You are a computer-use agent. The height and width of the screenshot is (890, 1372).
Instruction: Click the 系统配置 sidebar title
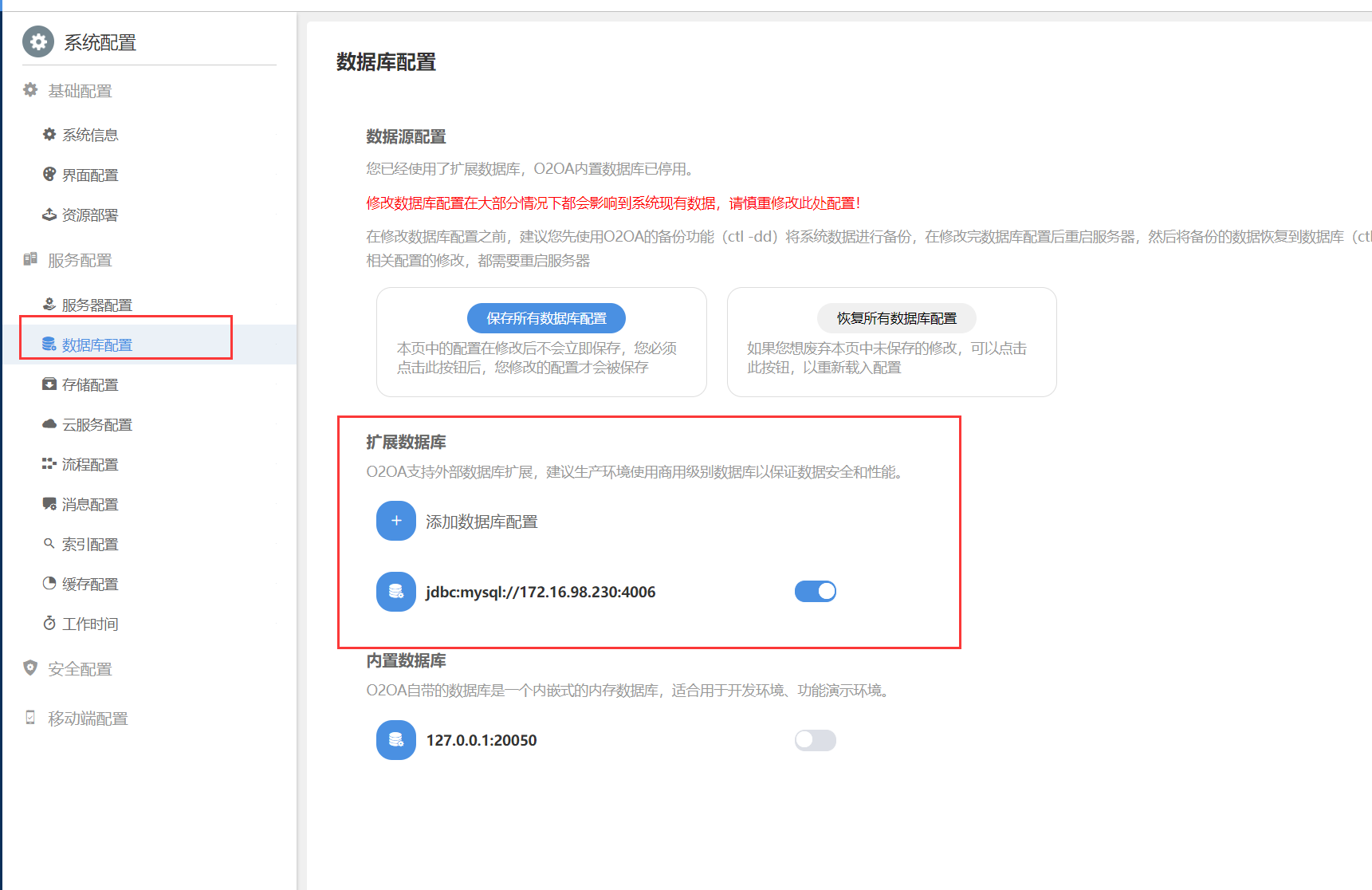(100, 42)
